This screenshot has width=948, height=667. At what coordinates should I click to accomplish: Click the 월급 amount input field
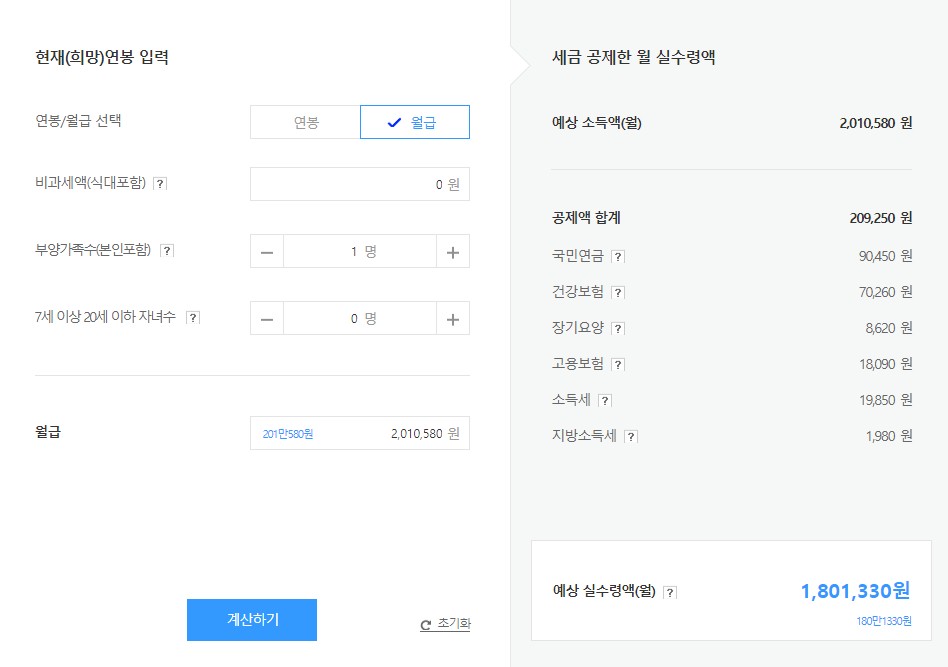pyautogui.click(x=360, y=433)
